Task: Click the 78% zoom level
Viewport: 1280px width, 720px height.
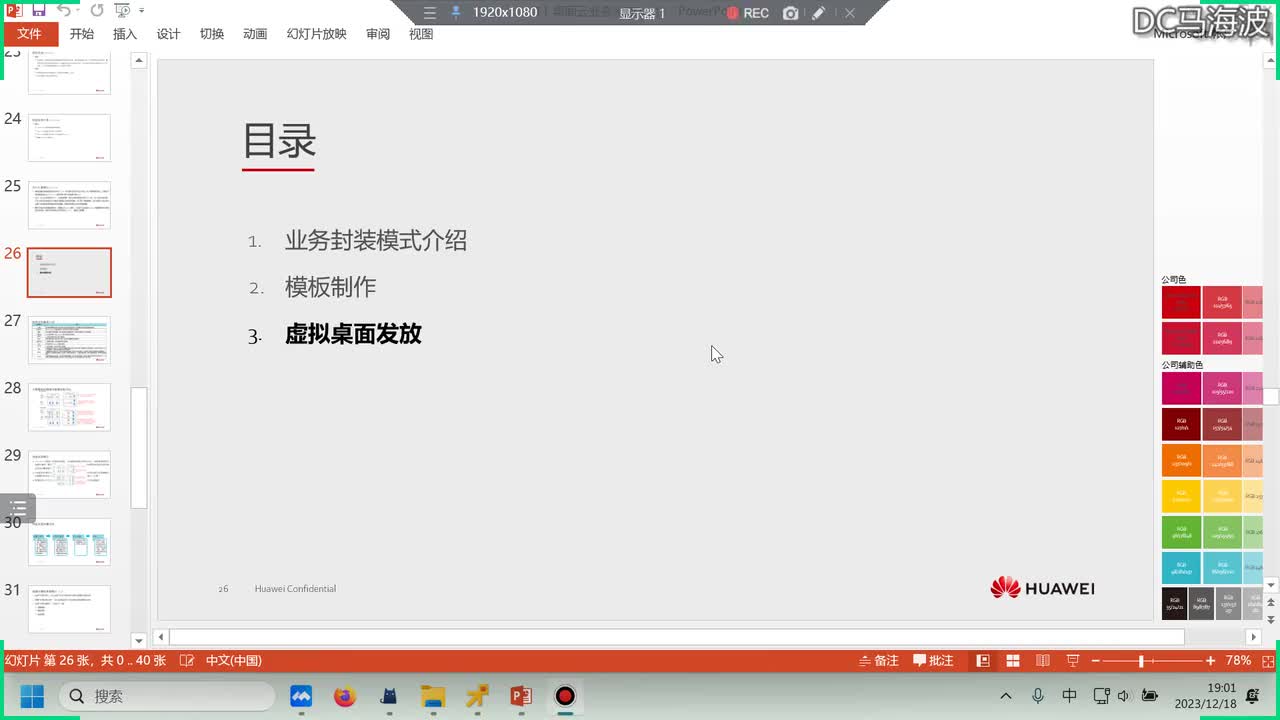Action: point(1238,661)
